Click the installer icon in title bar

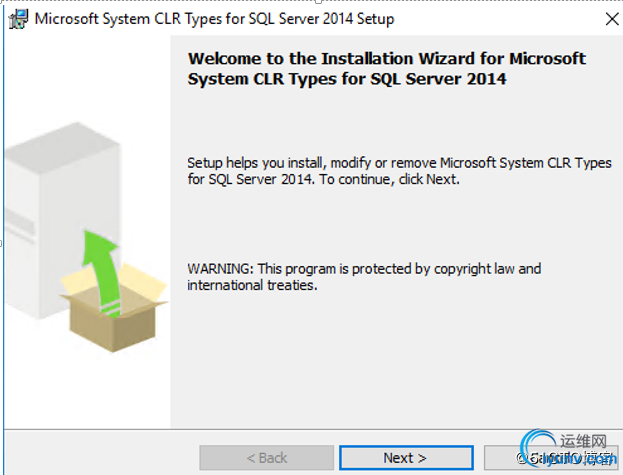click(19, 19)
